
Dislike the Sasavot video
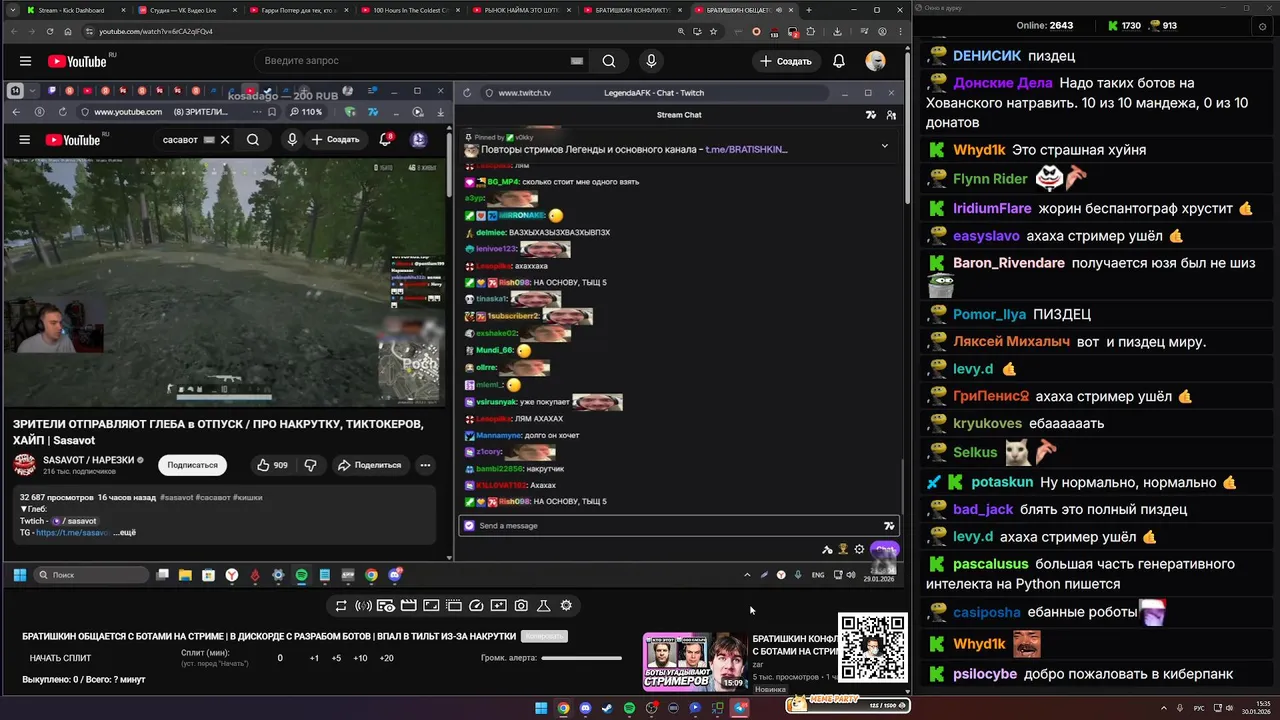311,465
